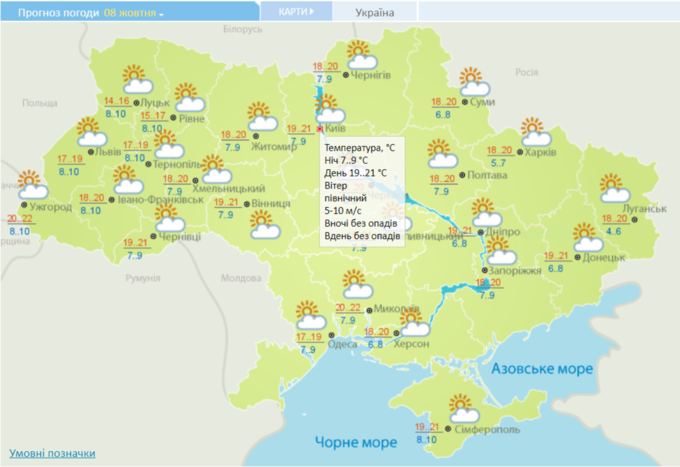Image resolution: width=680 pixels, height=467 pixels.
Task: Click the weather icon above Миколаїв
Action: coord(357,284)
